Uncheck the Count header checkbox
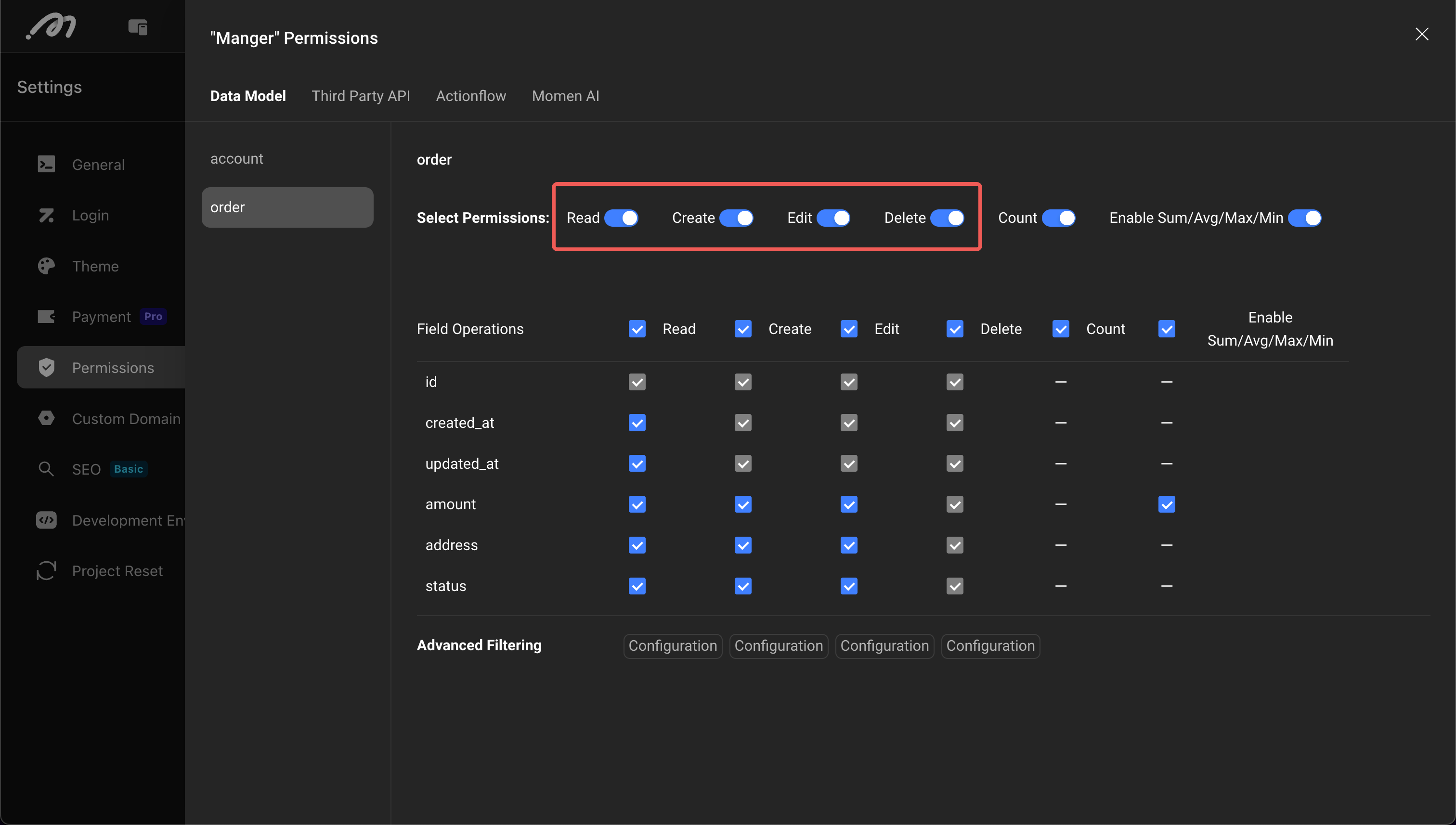 tap(1061, 329)
